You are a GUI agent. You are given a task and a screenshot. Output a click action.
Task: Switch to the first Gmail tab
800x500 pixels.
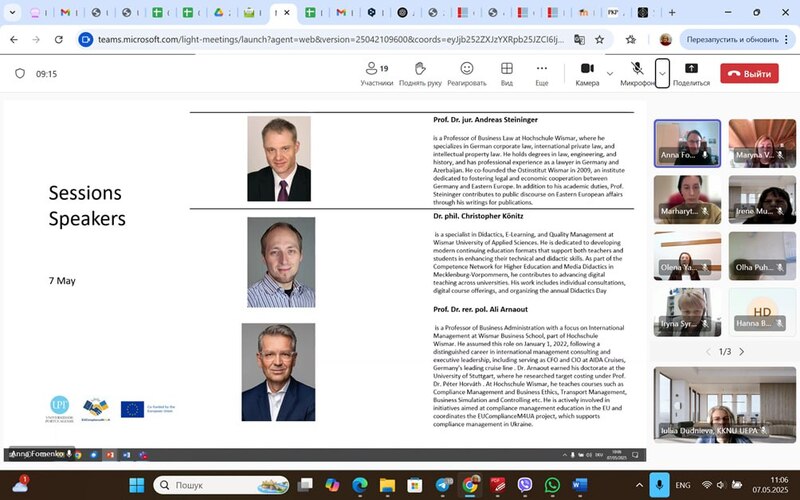[x=66, y=12]
